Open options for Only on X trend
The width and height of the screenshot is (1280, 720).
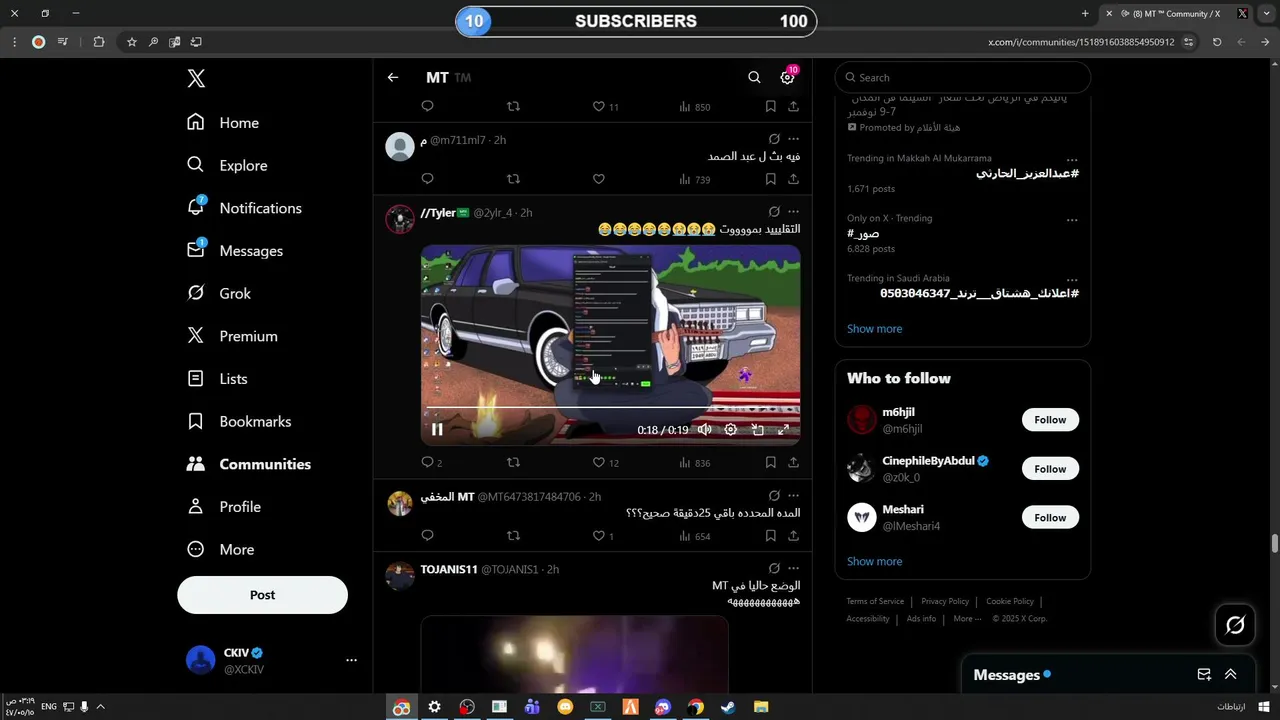tap(1072, 219)
